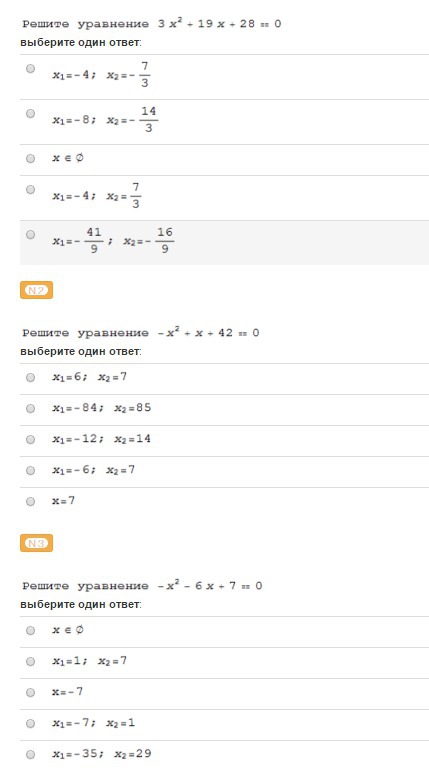
Task: Choose single root x=7 answer
Action: pos(30,501)
